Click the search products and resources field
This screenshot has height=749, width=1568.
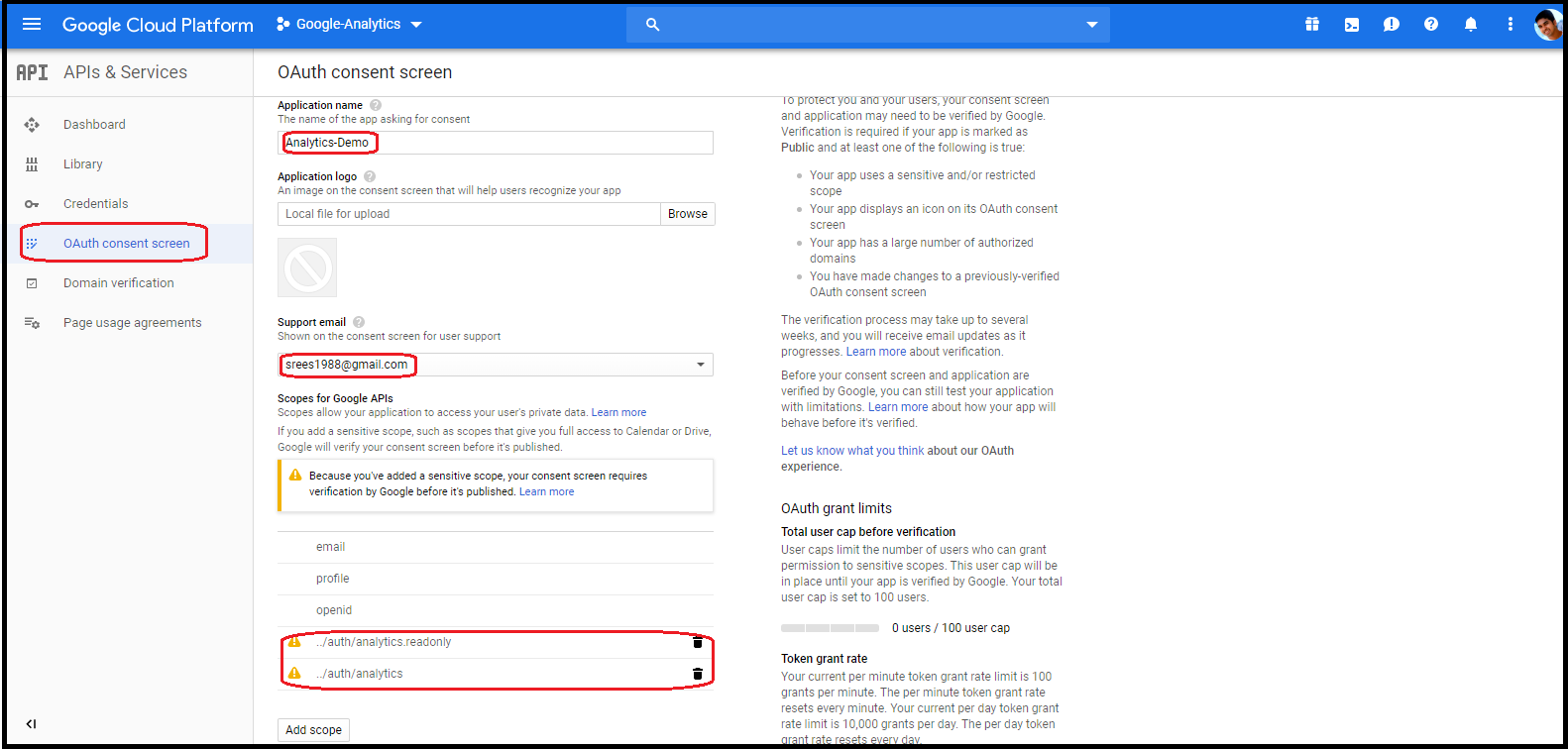868,25
